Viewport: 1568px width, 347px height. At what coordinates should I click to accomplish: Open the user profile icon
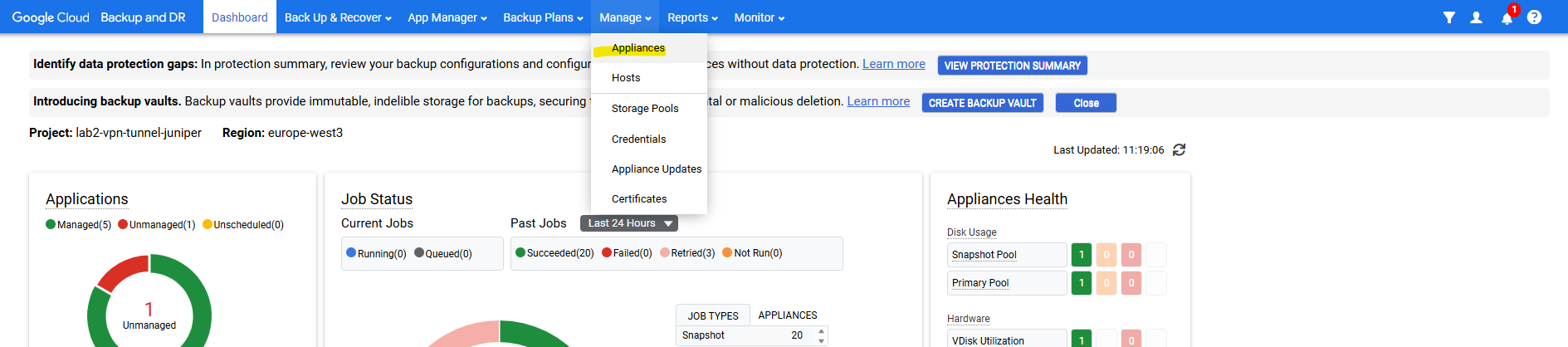[x=1476, y=17]
